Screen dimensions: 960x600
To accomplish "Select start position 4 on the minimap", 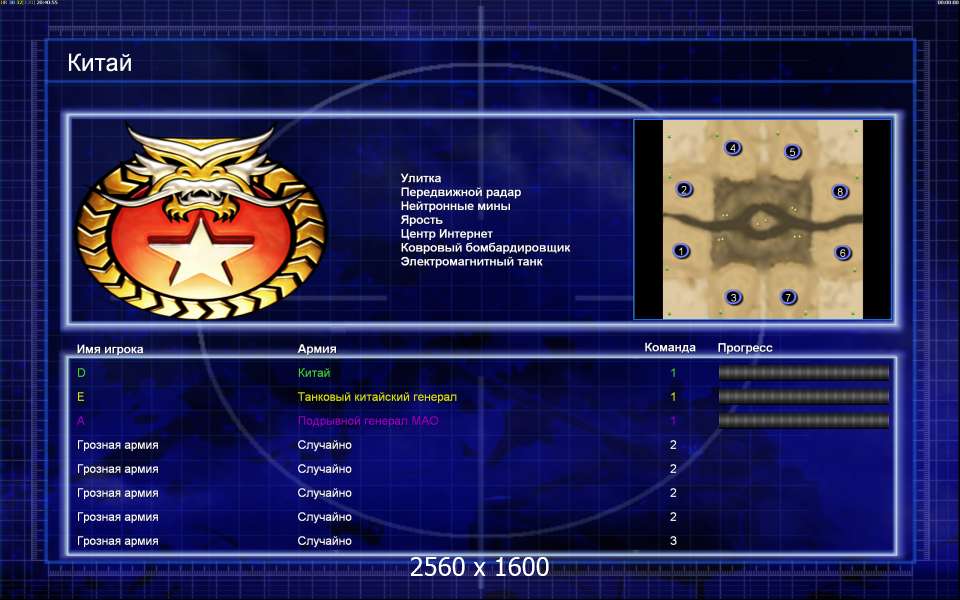I will 732,148.
